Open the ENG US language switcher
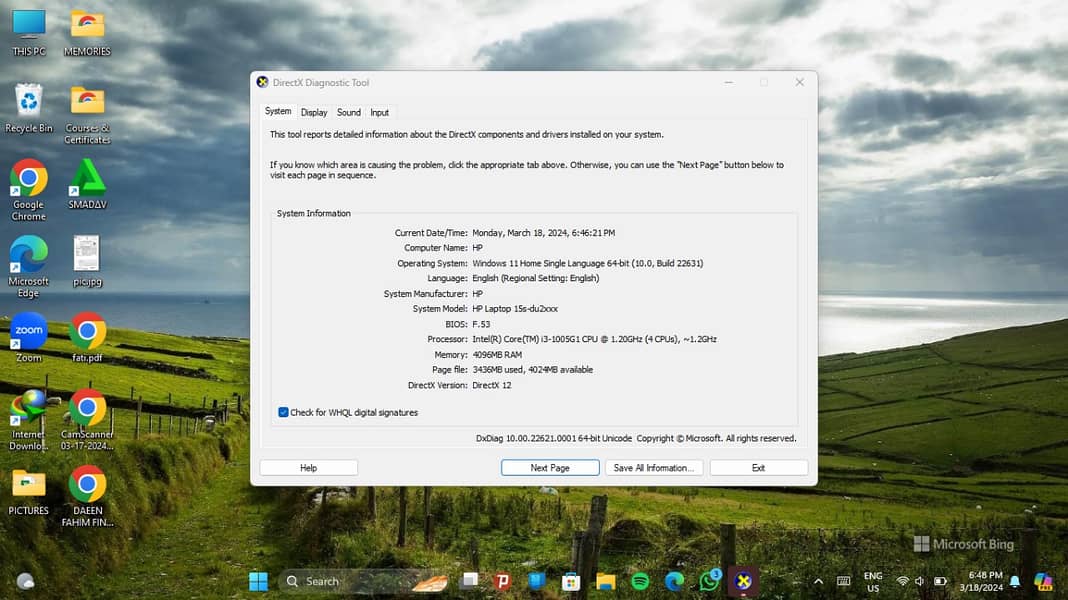 (x=873, y=581)
